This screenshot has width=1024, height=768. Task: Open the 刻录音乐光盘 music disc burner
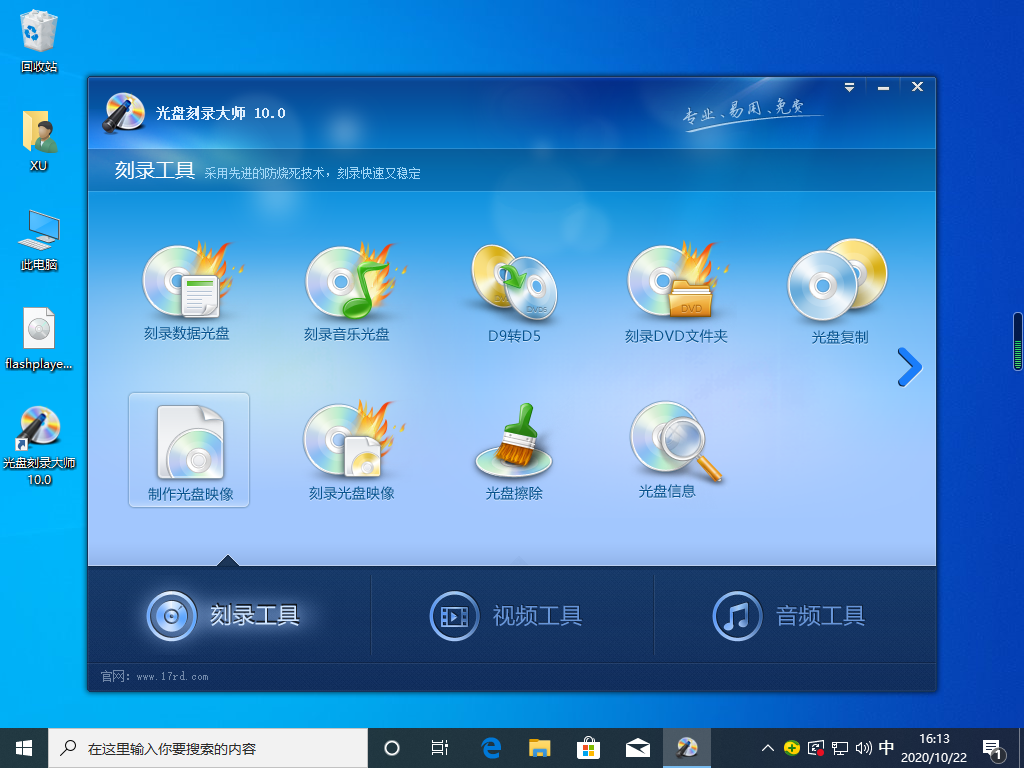[x=352, y=290]
